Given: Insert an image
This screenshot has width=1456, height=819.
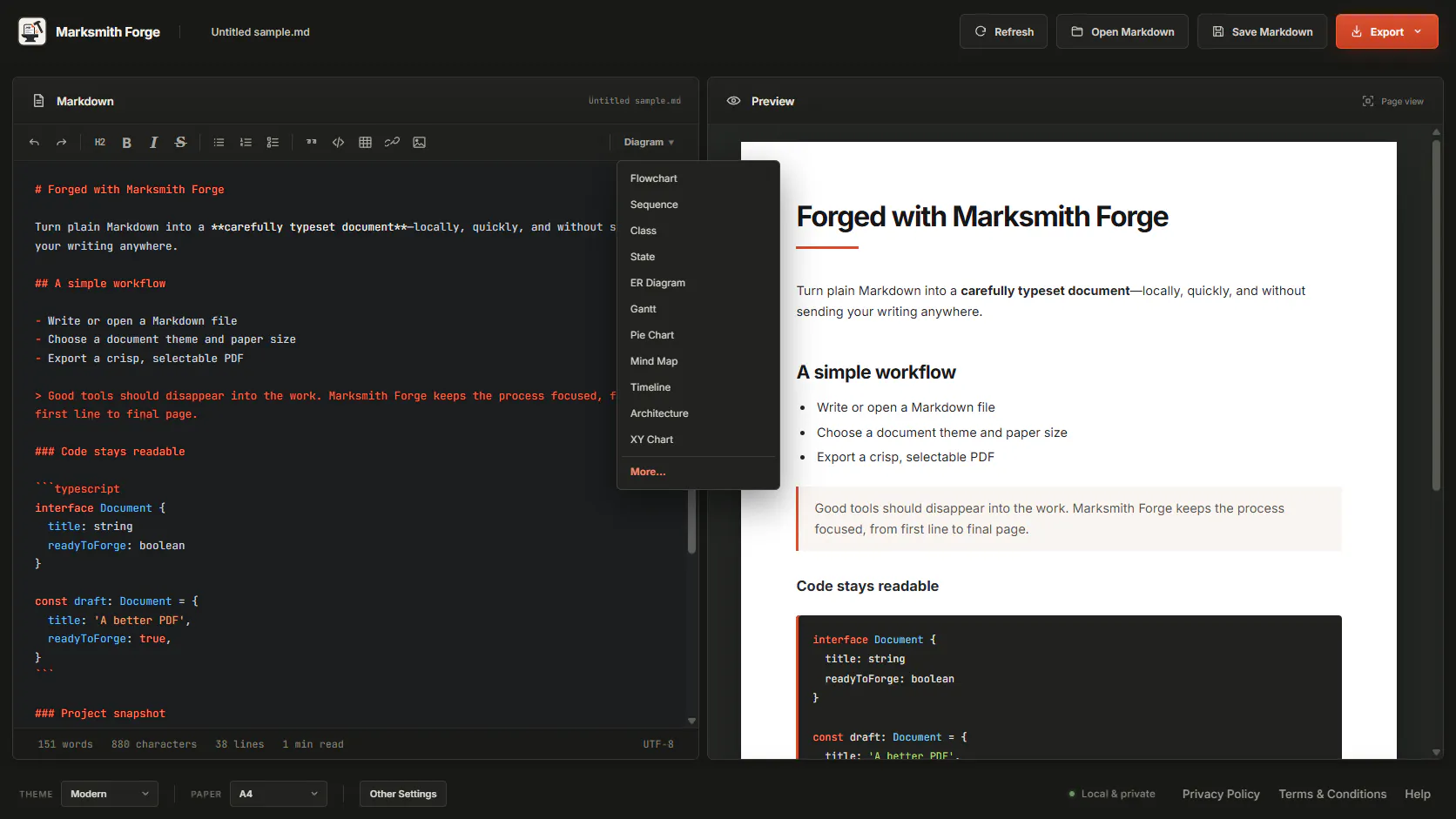Looking at the screenshot, I should pyautogui.click(x=420, y=142).
